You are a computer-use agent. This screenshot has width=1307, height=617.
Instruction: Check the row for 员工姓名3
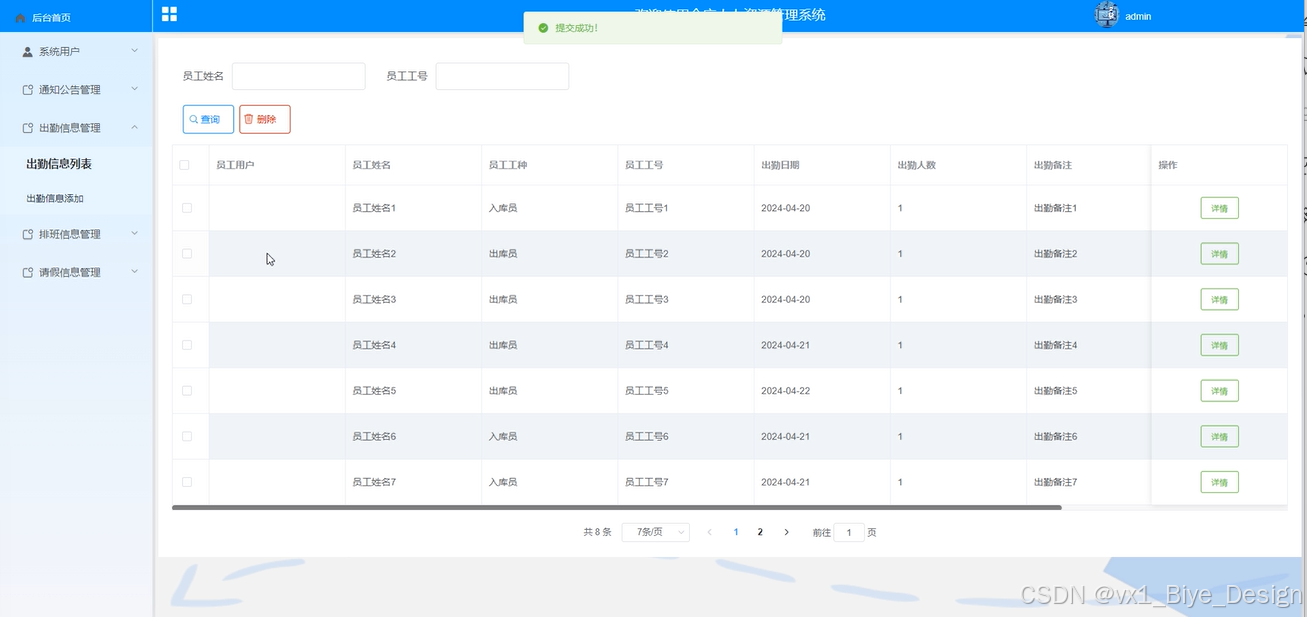click(187, 299)
